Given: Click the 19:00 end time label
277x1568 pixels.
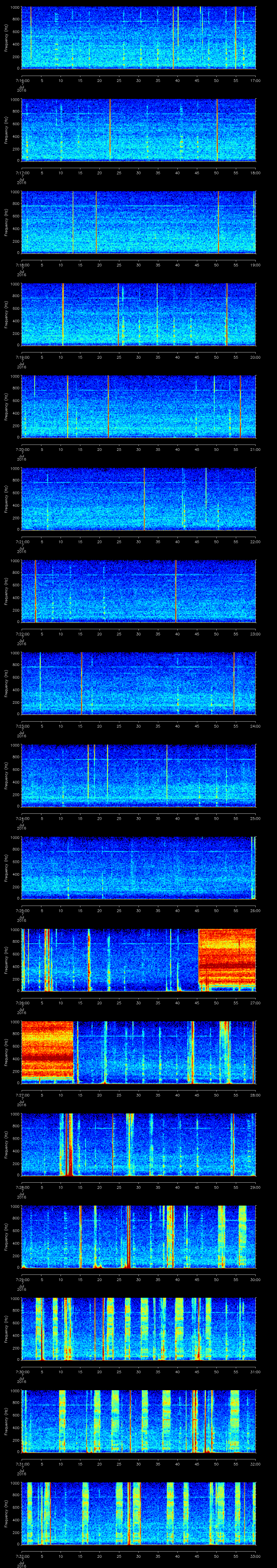Looking at the screenshot, I should [x=255, y=265].
